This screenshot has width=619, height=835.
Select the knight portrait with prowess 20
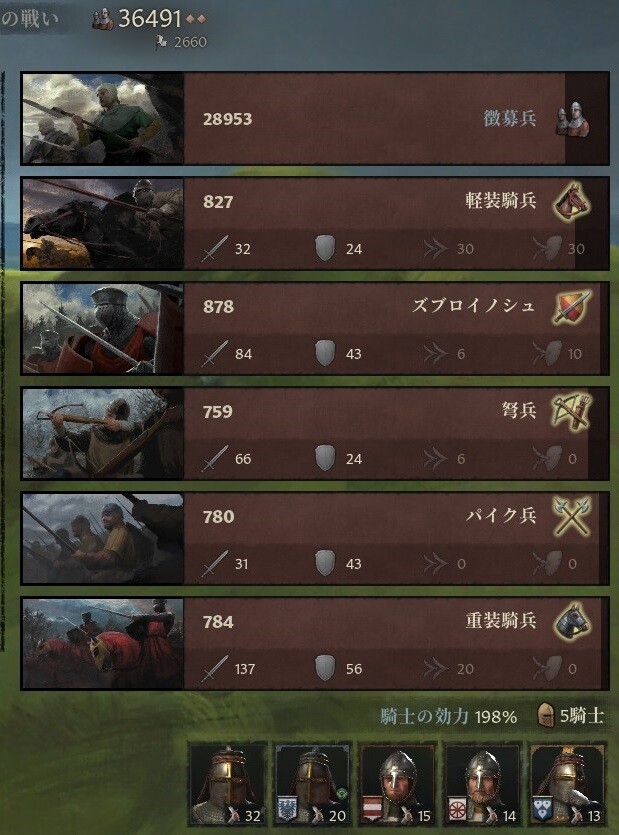click(313, 783)
